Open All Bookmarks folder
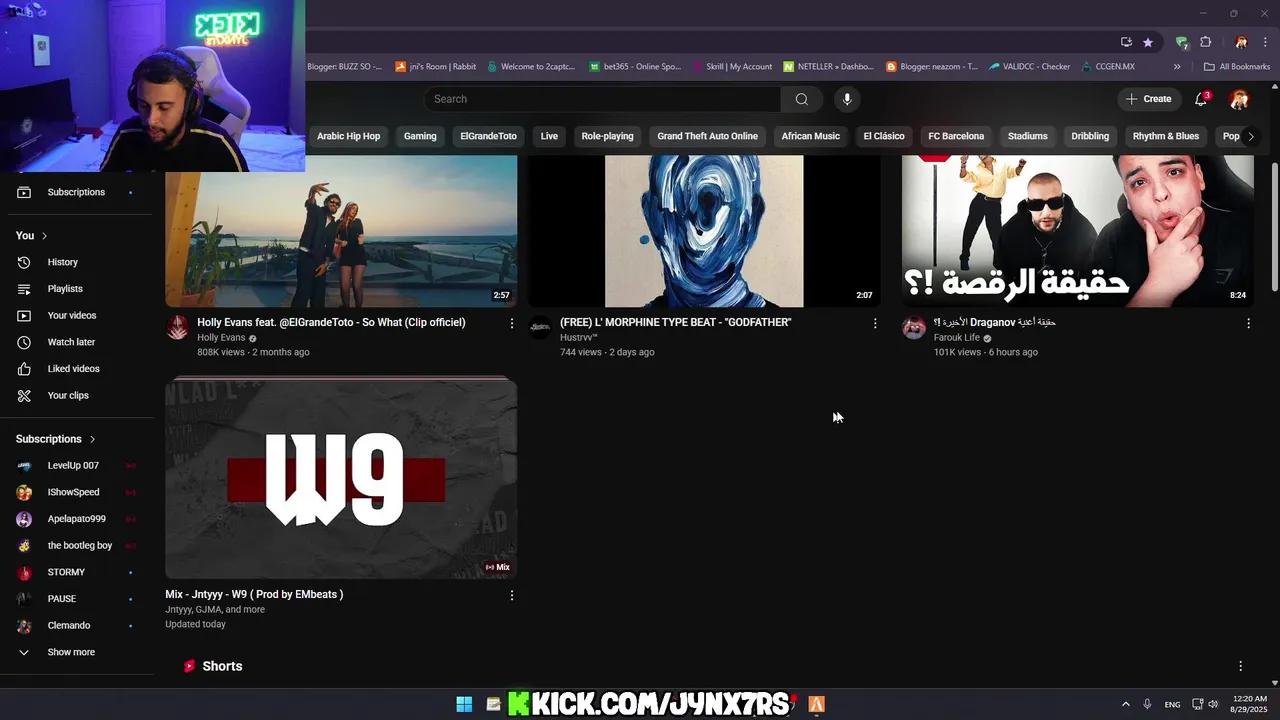The width and height of the screenshot is (1280, 720). (x=1237, y=67)
